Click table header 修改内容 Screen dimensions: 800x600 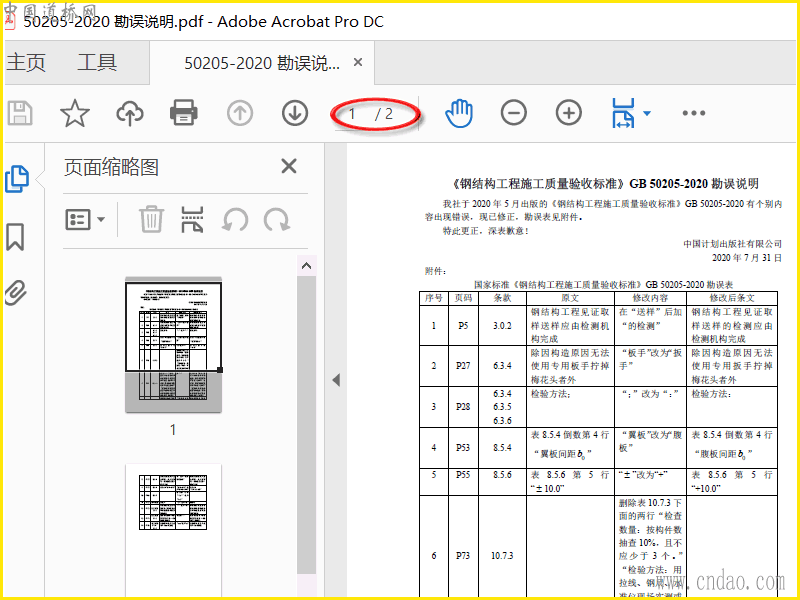click(651, 298)
